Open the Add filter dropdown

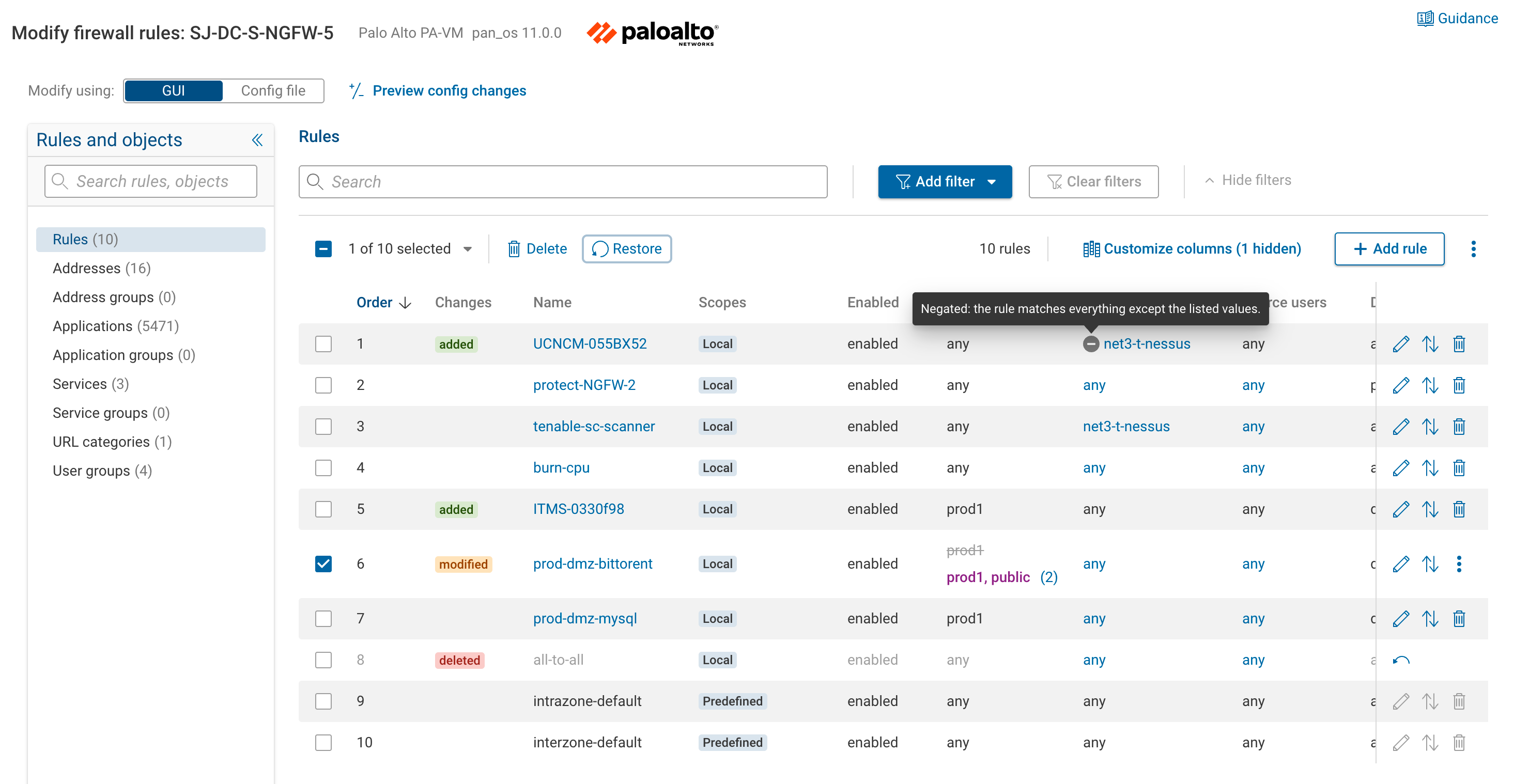[945, 181]
